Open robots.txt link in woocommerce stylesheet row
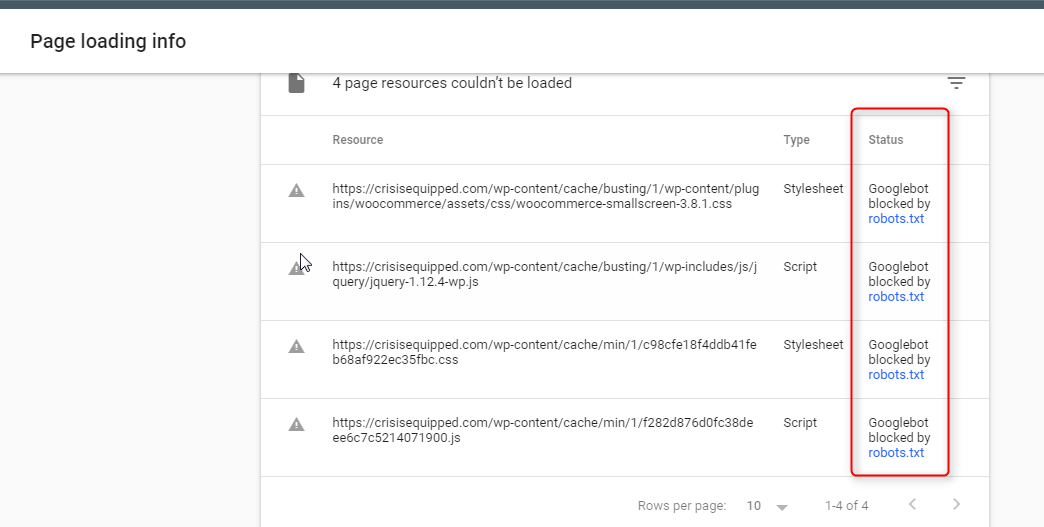Screen dimensions: 1044x527 (x=896, y=219)
